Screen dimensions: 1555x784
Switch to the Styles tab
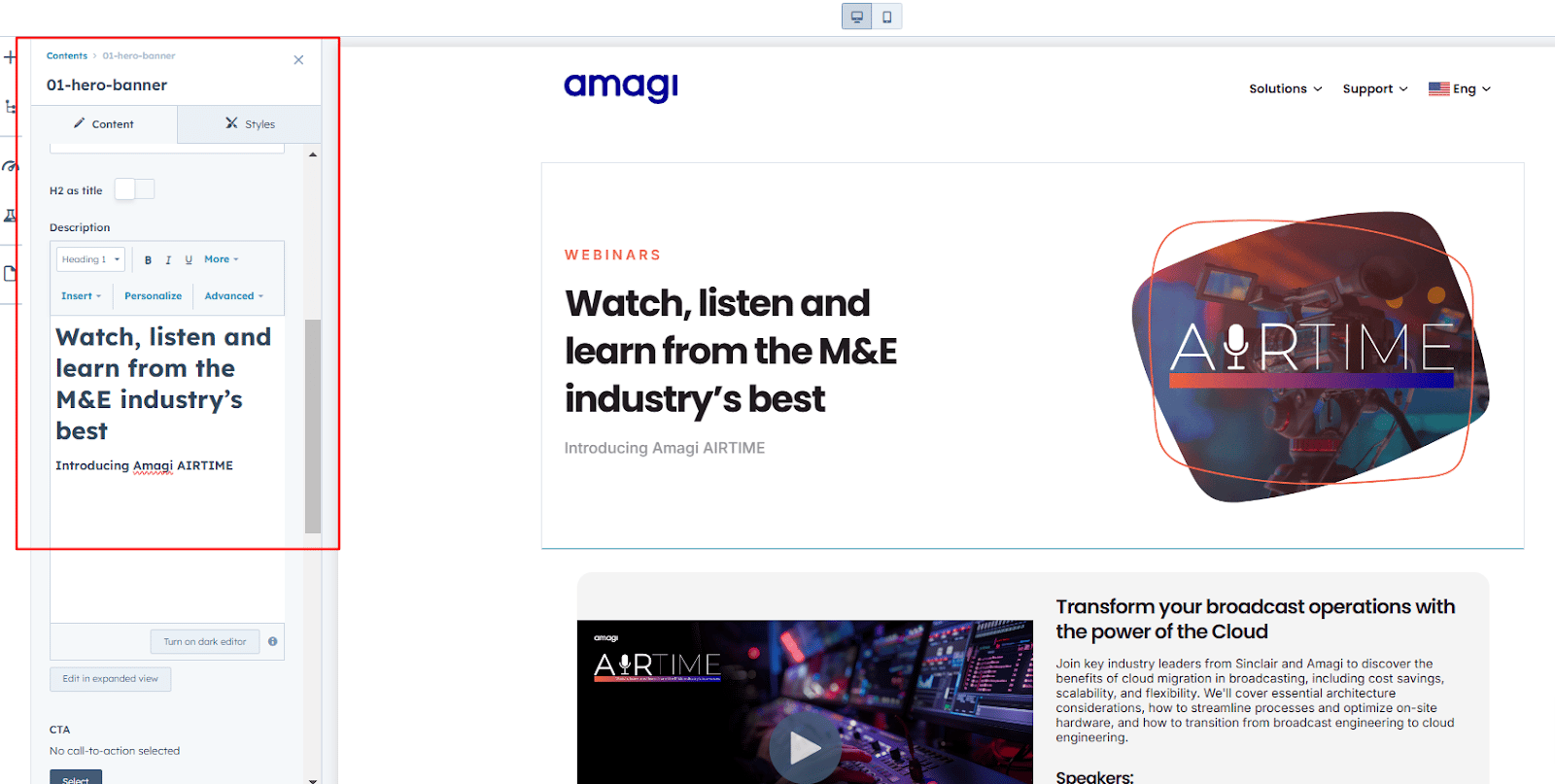point(250,124)
